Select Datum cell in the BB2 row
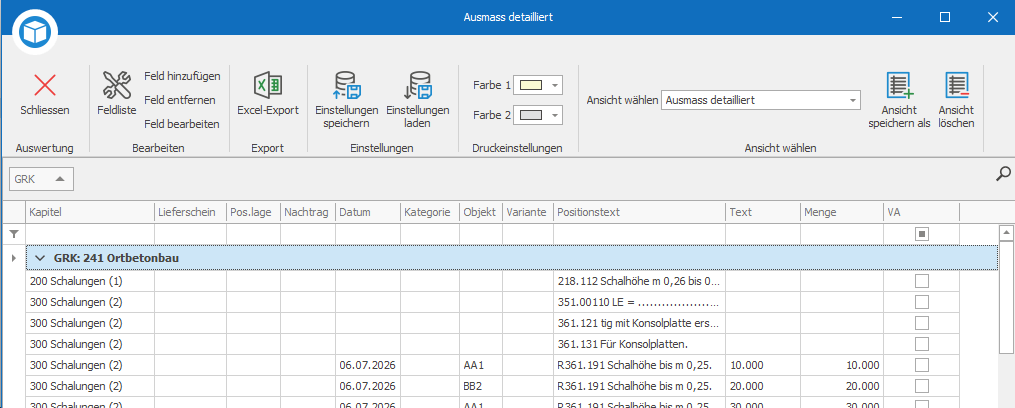Viewport: 1015px width, 408px height. [368, 386]
